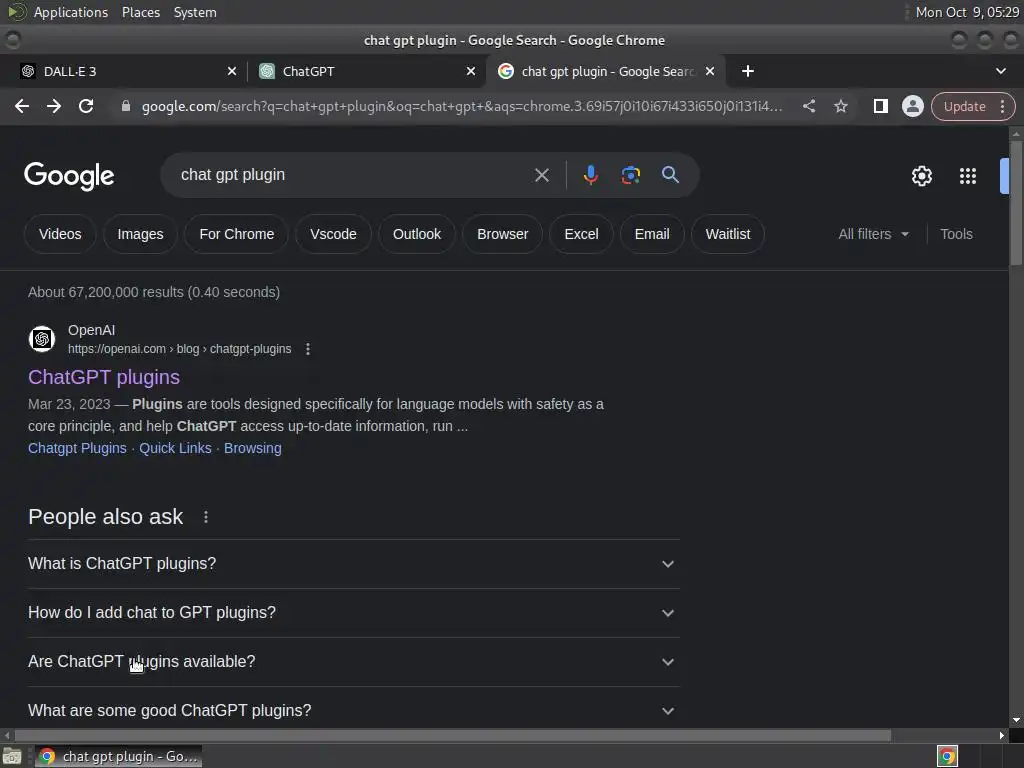Apply the Email filter chip
This screenshot has height=768, width=1024.
(652, 234)
